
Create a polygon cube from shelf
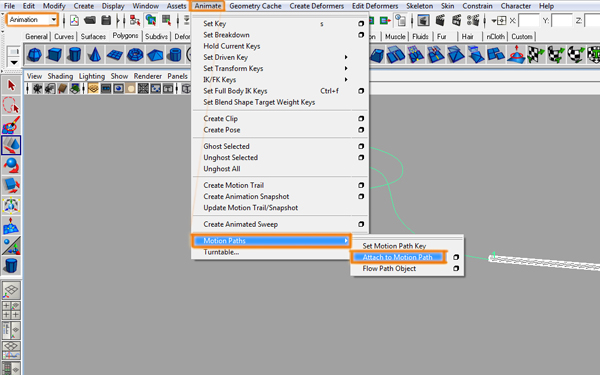point(55,55)
